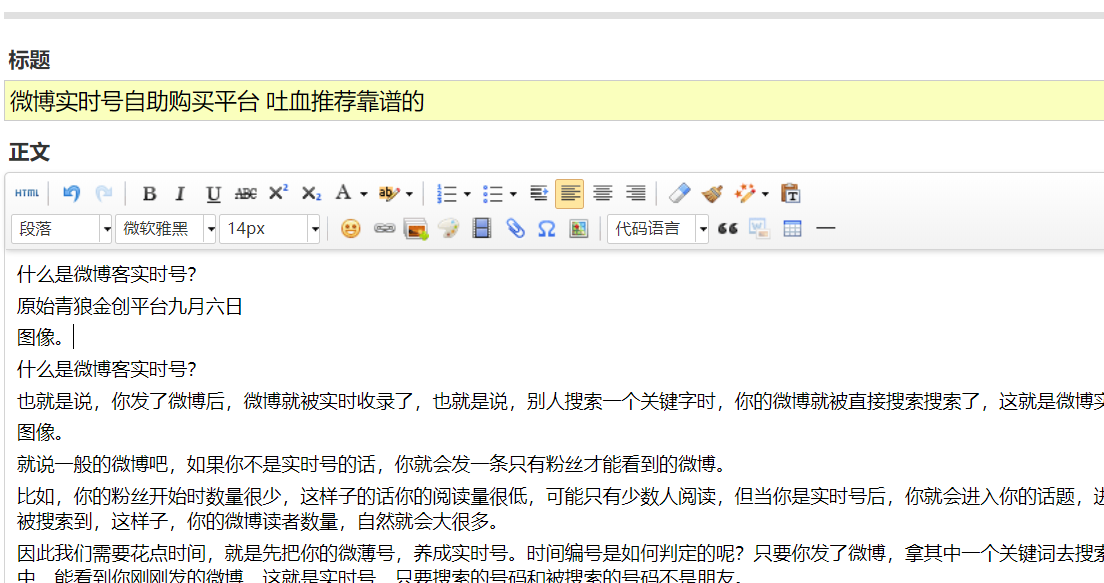
Task: Insert a map picture
Action: click(x=579, y=229)
